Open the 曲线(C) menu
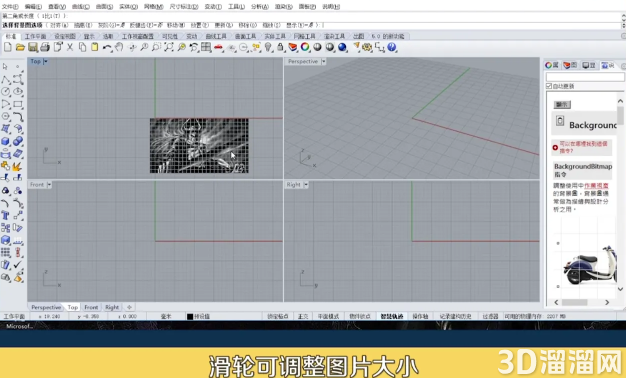Image resolution: width=626 pixels, height=378 pixels. (81, 6)
